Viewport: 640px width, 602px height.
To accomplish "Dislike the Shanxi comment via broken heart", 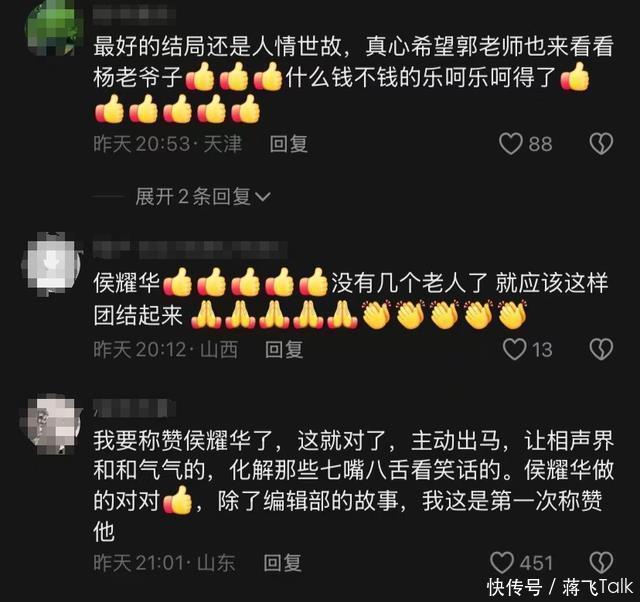I will pos(601,350).
